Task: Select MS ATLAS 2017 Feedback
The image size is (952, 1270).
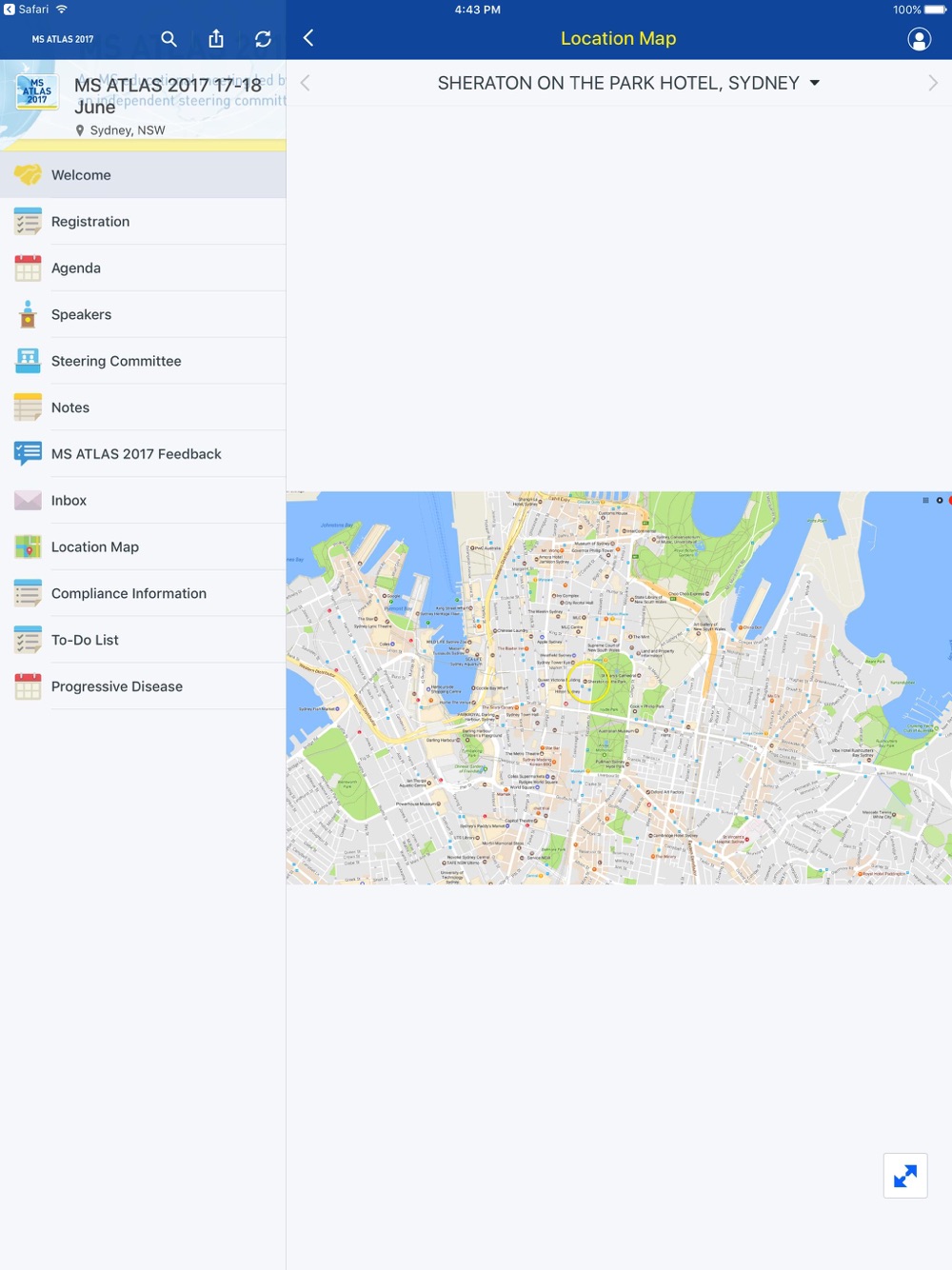Action: (143, 454)
